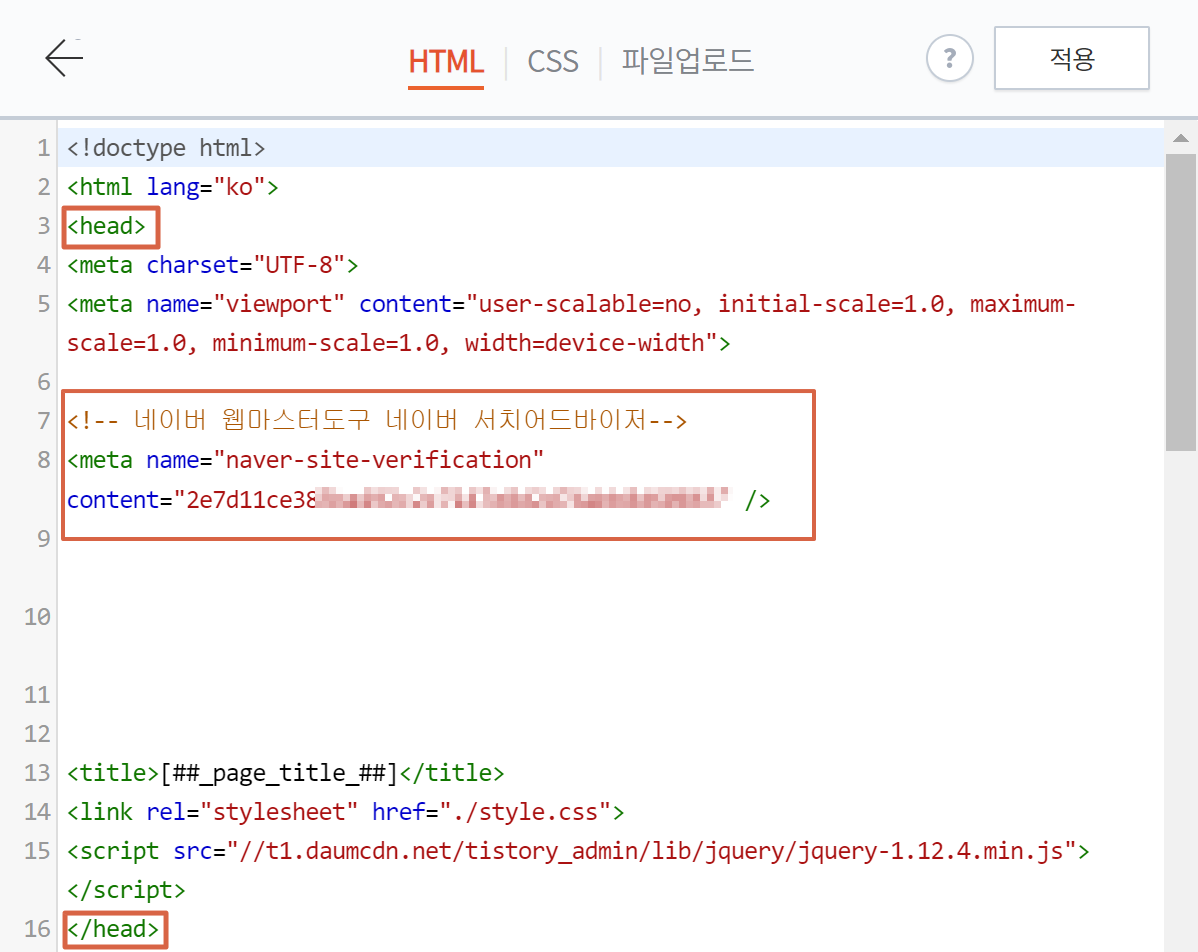Click line number 10 in gutter
The height and width of the screenshot is (952, 1198).
point(37,617)
